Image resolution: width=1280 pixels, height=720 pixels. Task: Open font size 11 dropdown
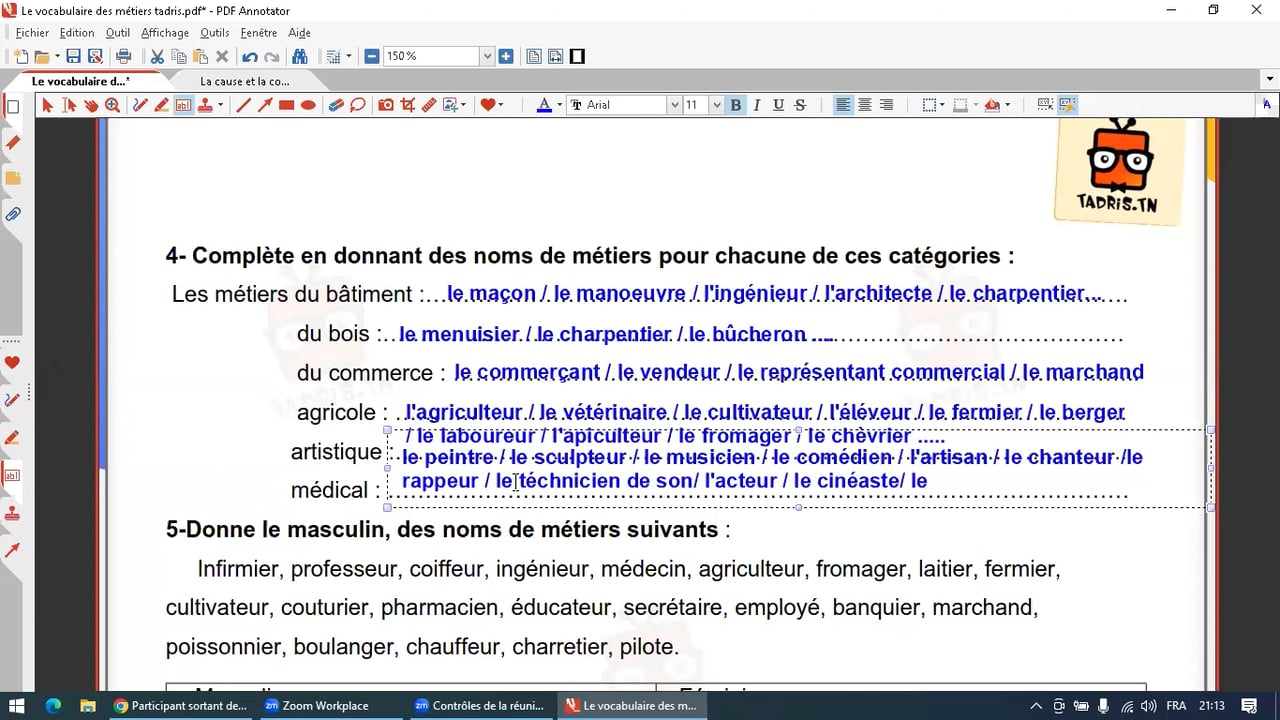[x=717, y=105]
